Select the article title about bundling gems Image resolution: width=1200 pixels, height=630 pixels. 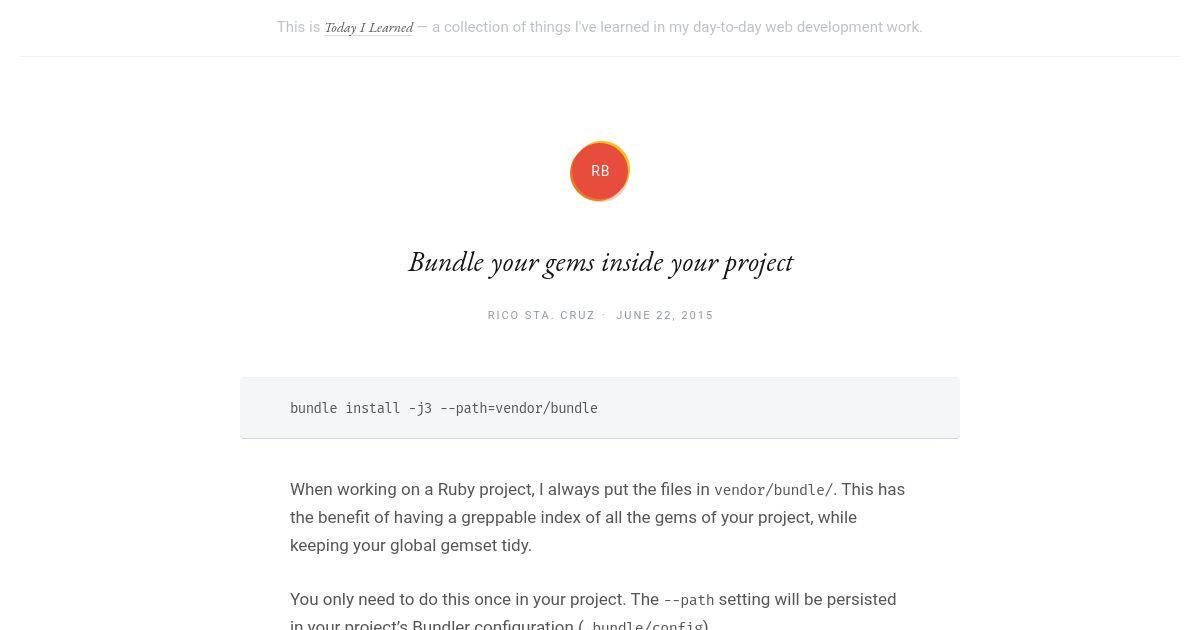pos(600,262)
